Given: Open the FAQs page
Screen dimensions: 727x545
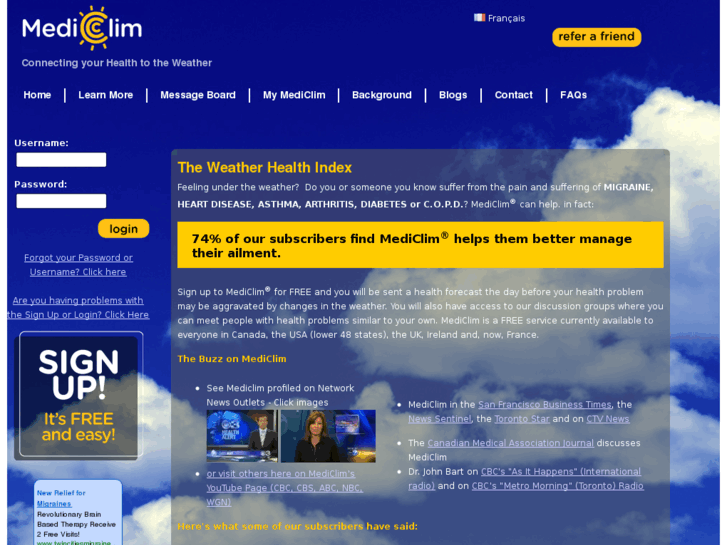Looking at the screenshot, I should (574, 95).
